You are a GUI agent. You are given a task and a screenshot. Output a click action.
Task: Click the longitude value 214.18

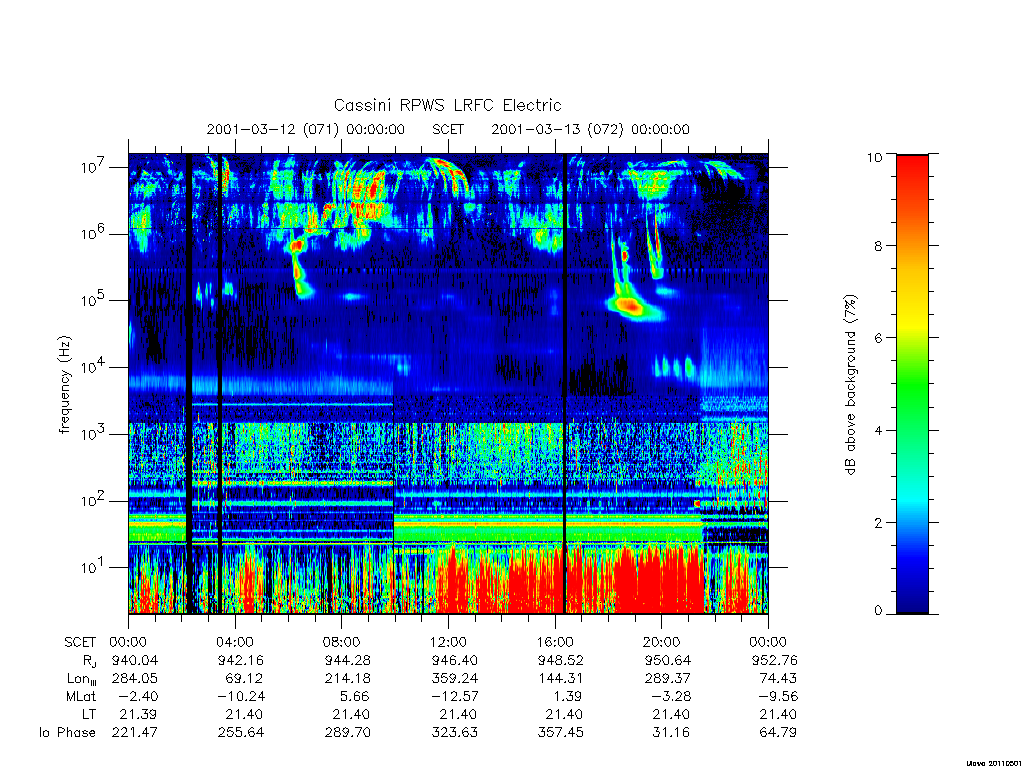point(347,679)
